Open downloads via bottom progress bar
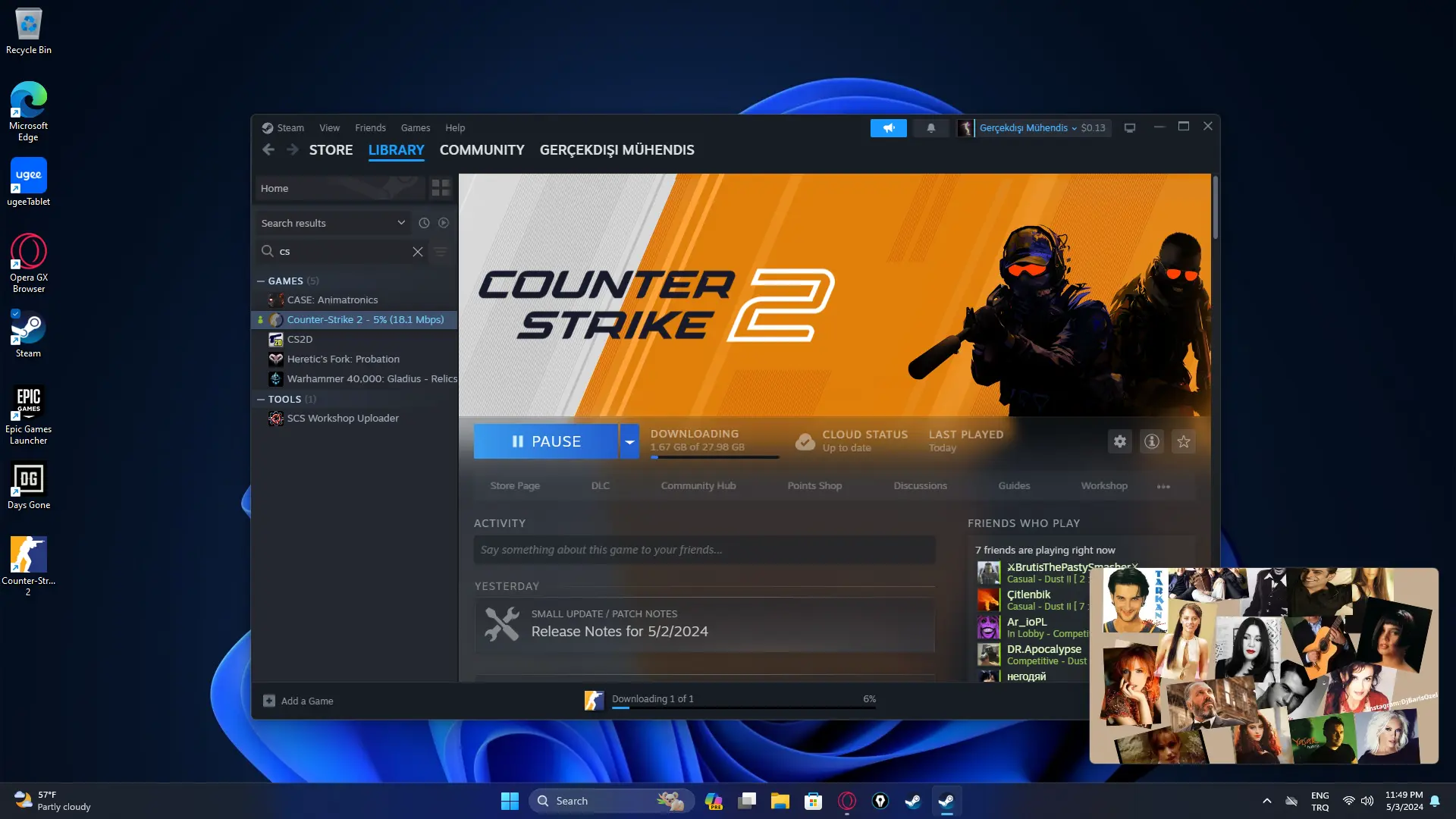 (743, 708)
